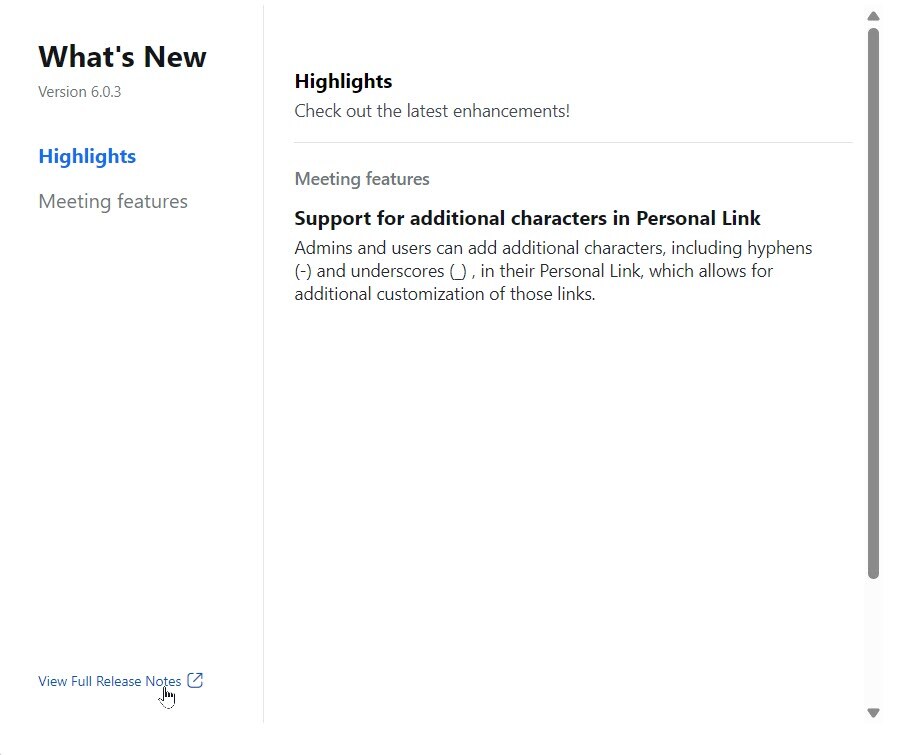Screen dimensions: 905x755
Task: Click the scrollbar up arrow
Action: pyautogui.click(x=873, y=16)
